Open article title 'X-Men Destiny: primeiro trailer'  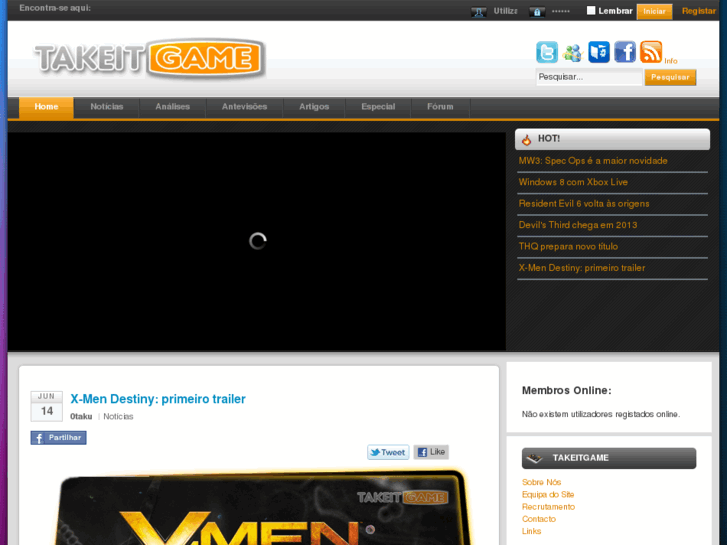(x=158, y=399)
